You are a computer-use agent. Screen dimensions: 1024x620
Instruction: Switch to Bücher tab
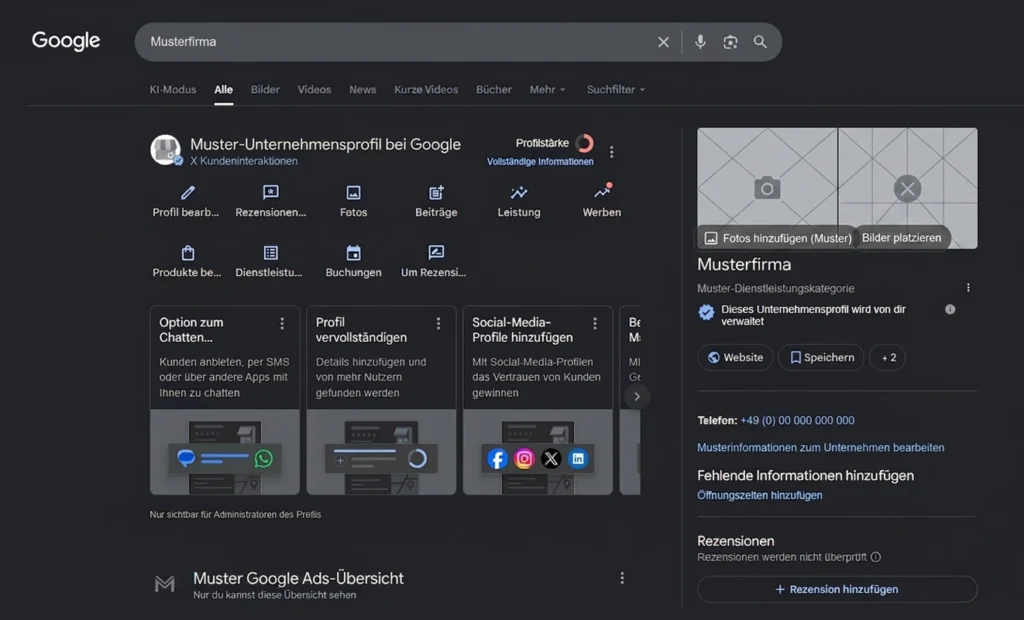tap(494, 90)
